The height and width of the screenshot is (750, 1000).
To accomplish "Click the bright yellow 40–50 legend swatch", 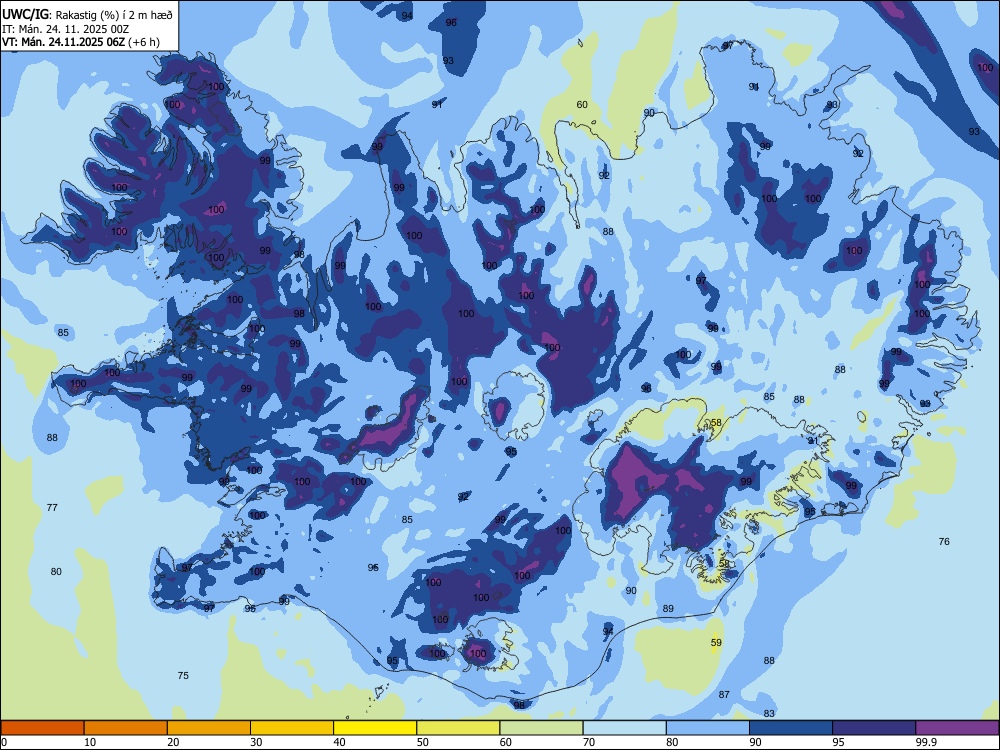I will tap(375, 728).
